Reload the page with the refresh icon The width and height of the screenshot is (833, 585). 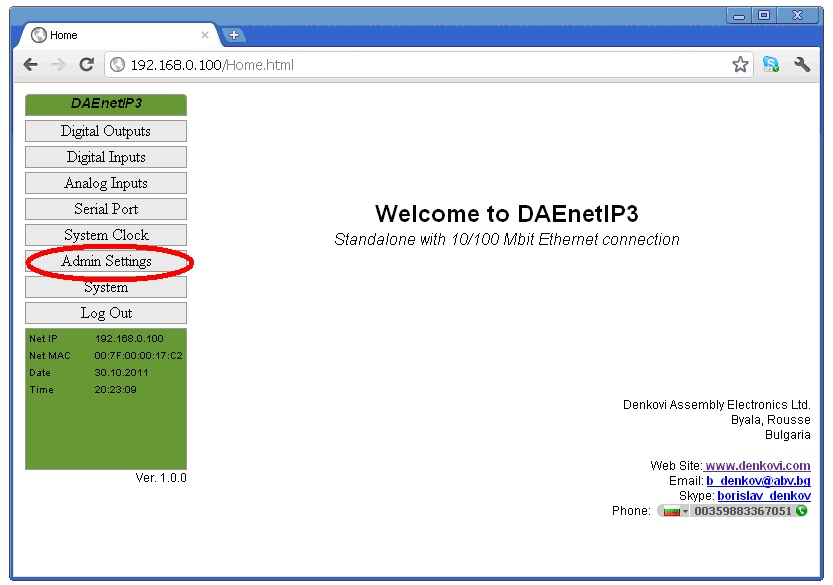(x=87, y=65)
